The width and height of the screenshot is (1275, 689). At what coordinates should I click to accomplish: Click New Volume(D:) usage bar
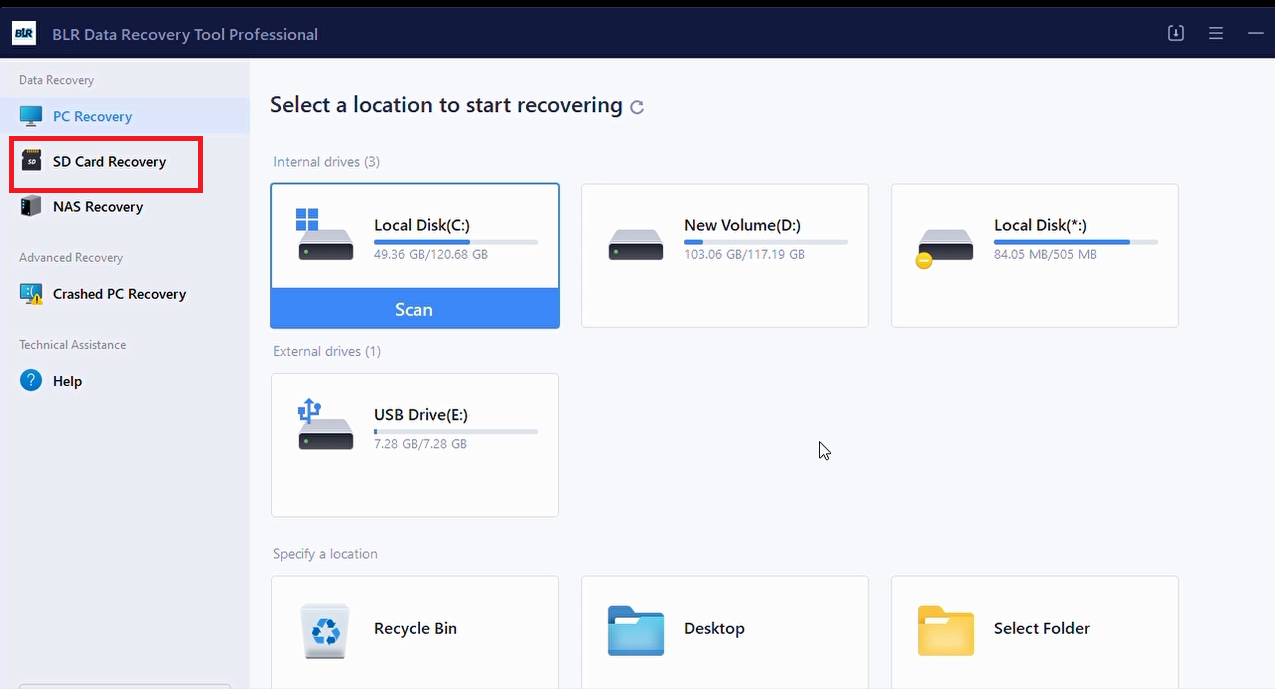pyautogui.click(x=766, y=242)
